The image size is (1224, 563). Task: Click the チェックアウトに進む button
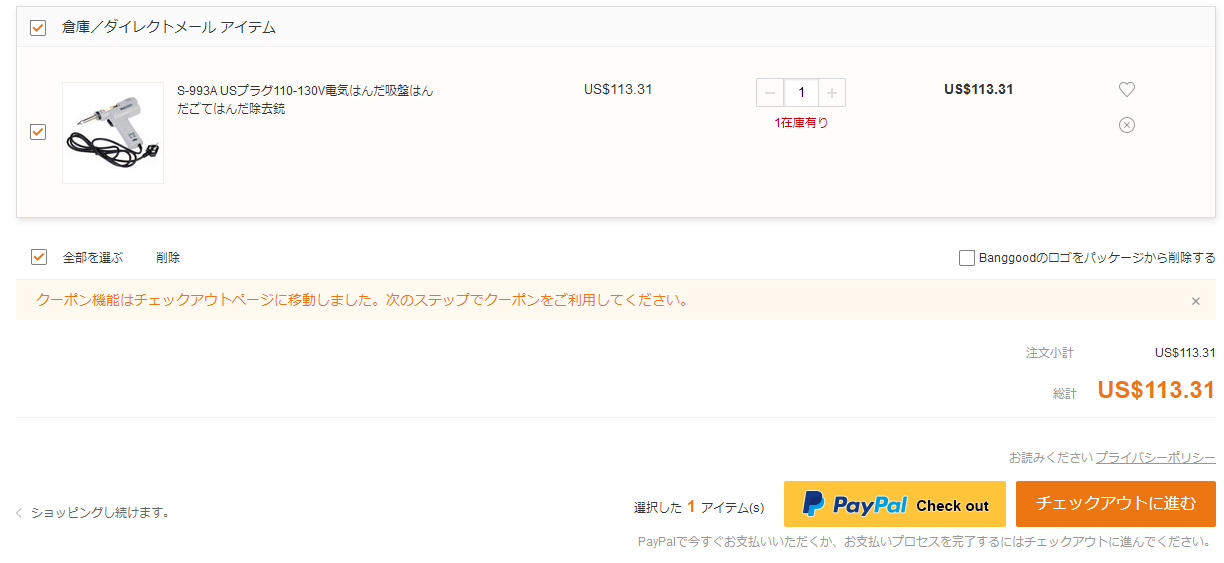pyautogui.click(x=1116, y=504)
